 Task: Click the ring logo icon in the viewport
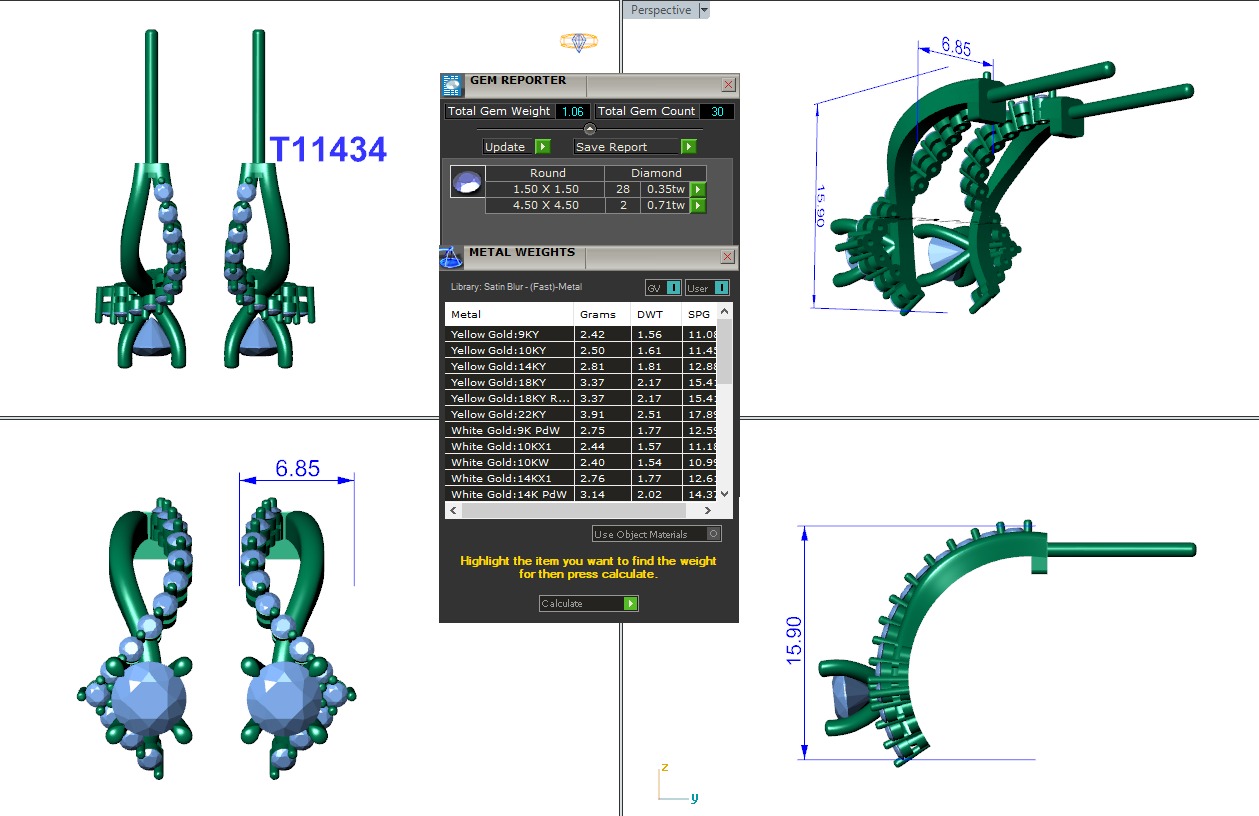[x=579, y=41]
